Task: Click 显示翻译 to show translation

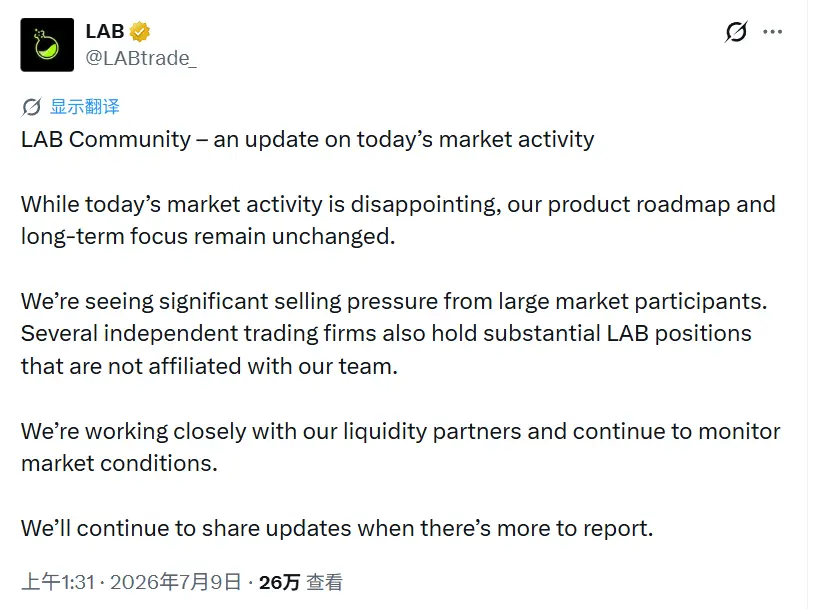Action: [85, 107]
